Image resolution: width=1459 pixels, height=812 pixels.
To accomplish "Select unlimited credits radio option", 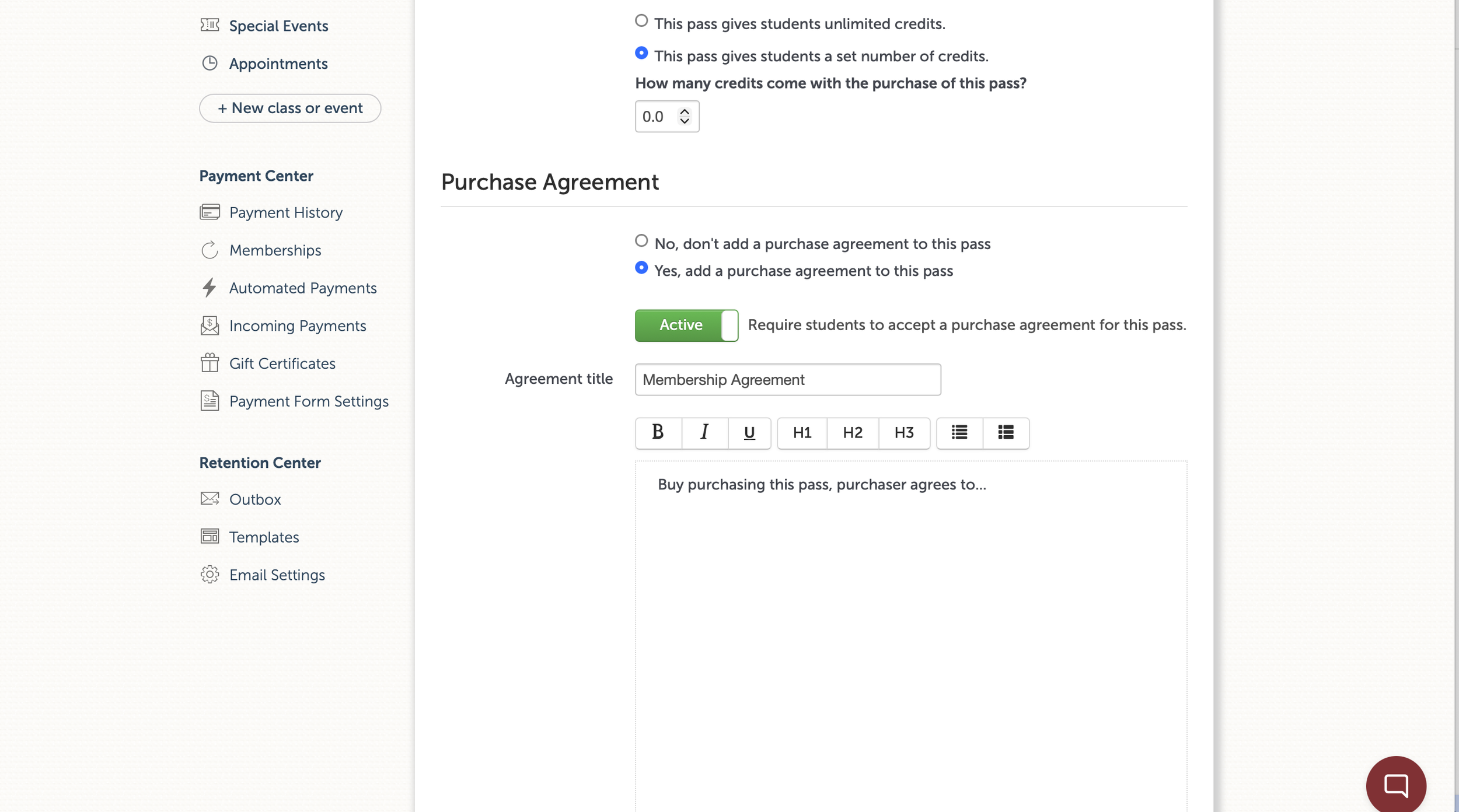I will [641, 22].
